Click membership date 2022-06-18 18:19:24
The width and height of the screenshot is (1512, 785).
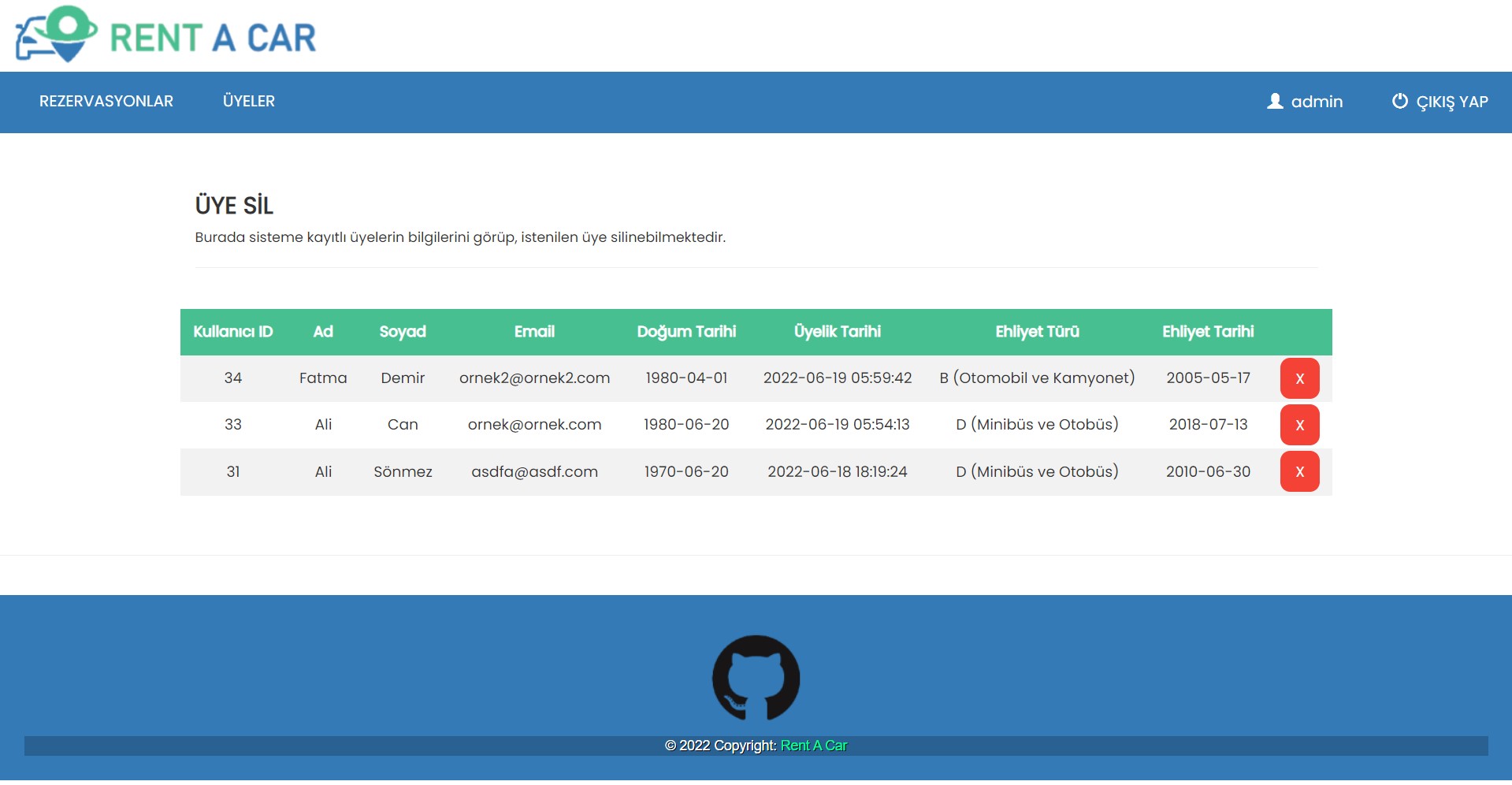pyautogui.click(x=838, y=471)
